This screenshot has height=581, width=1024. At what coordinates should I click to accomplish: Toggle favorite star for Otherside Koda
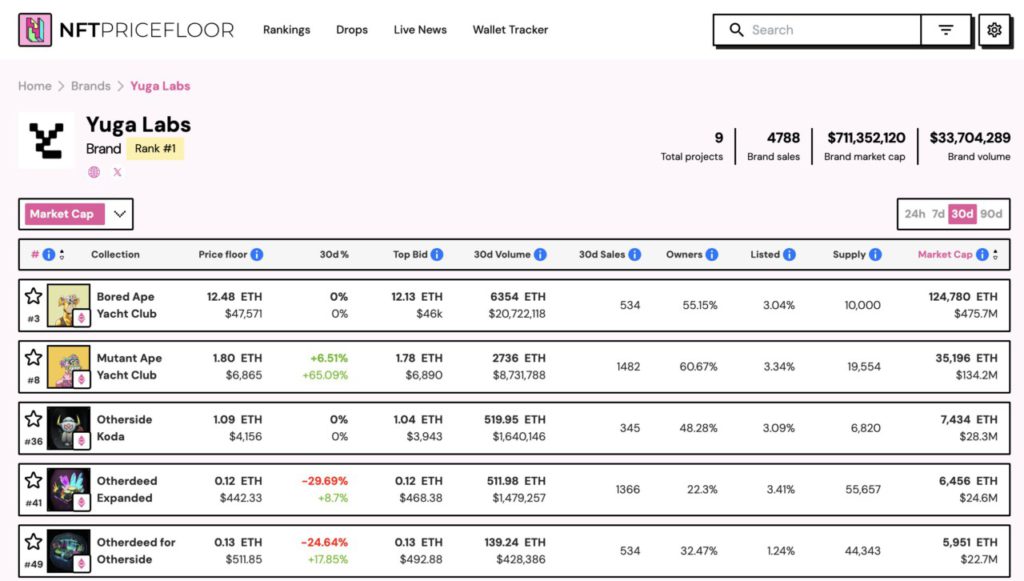pos(33,419)
